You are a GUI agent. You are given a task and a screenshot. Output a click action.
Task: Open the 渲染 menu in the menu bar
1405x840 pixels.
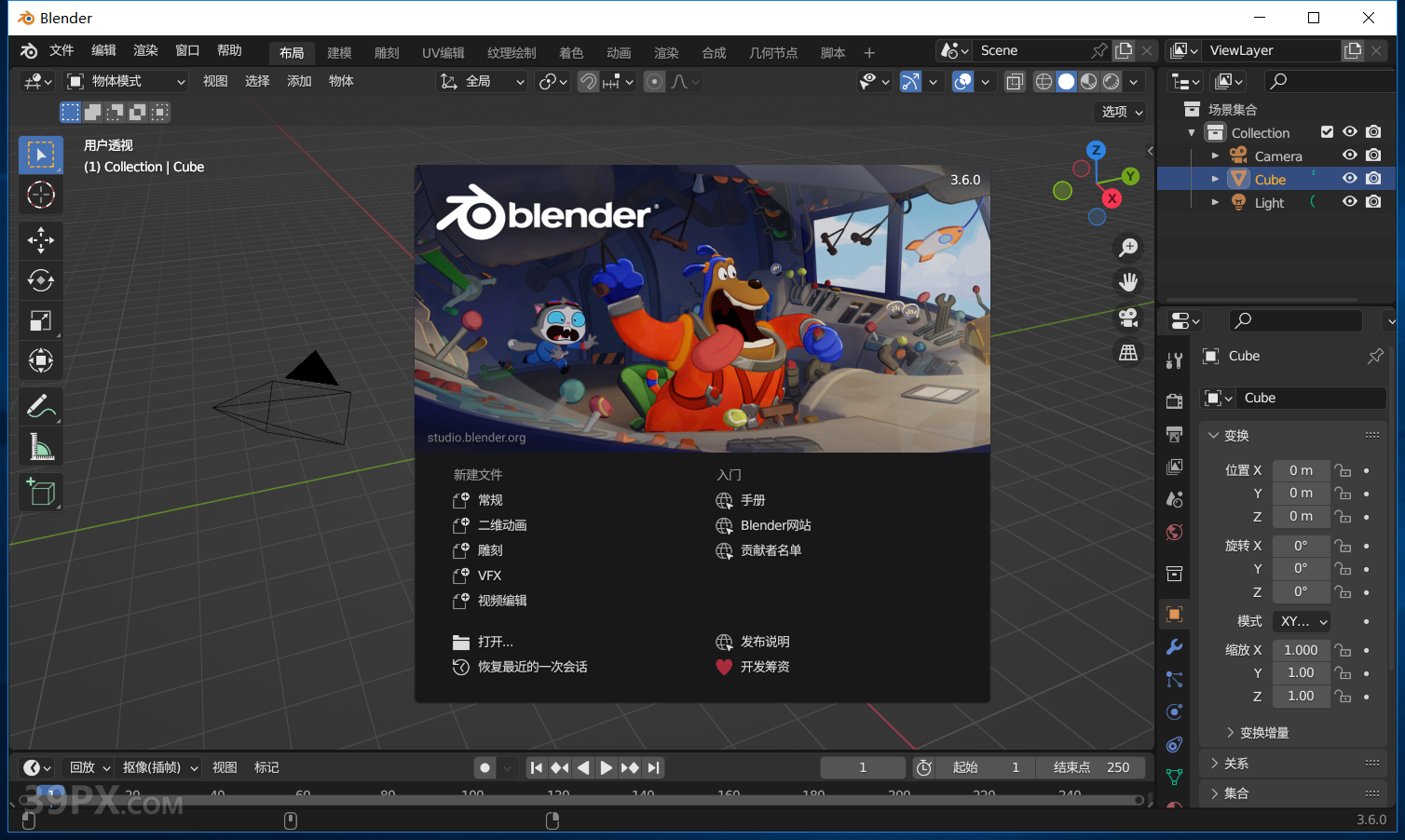point(144,52)
